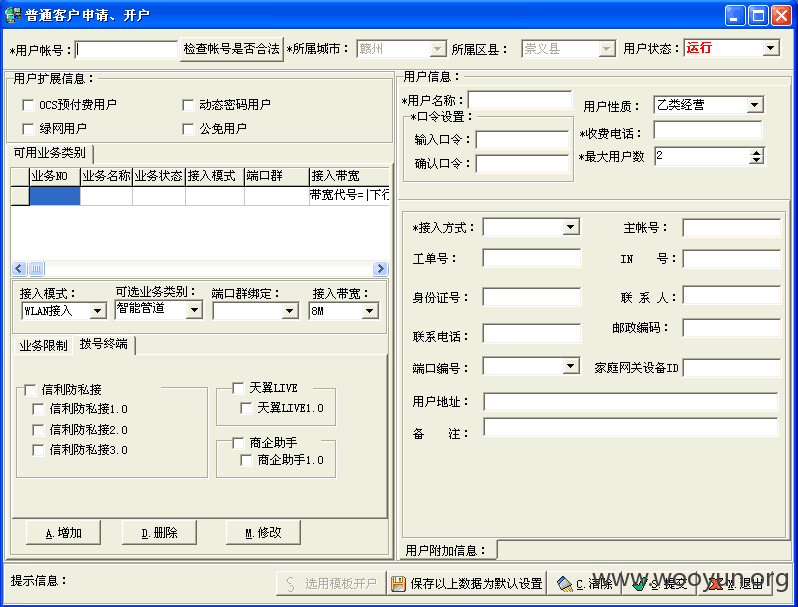Click the 身份证号 input field
Viewport: 798px width, 607px height.
click(531, 297)
